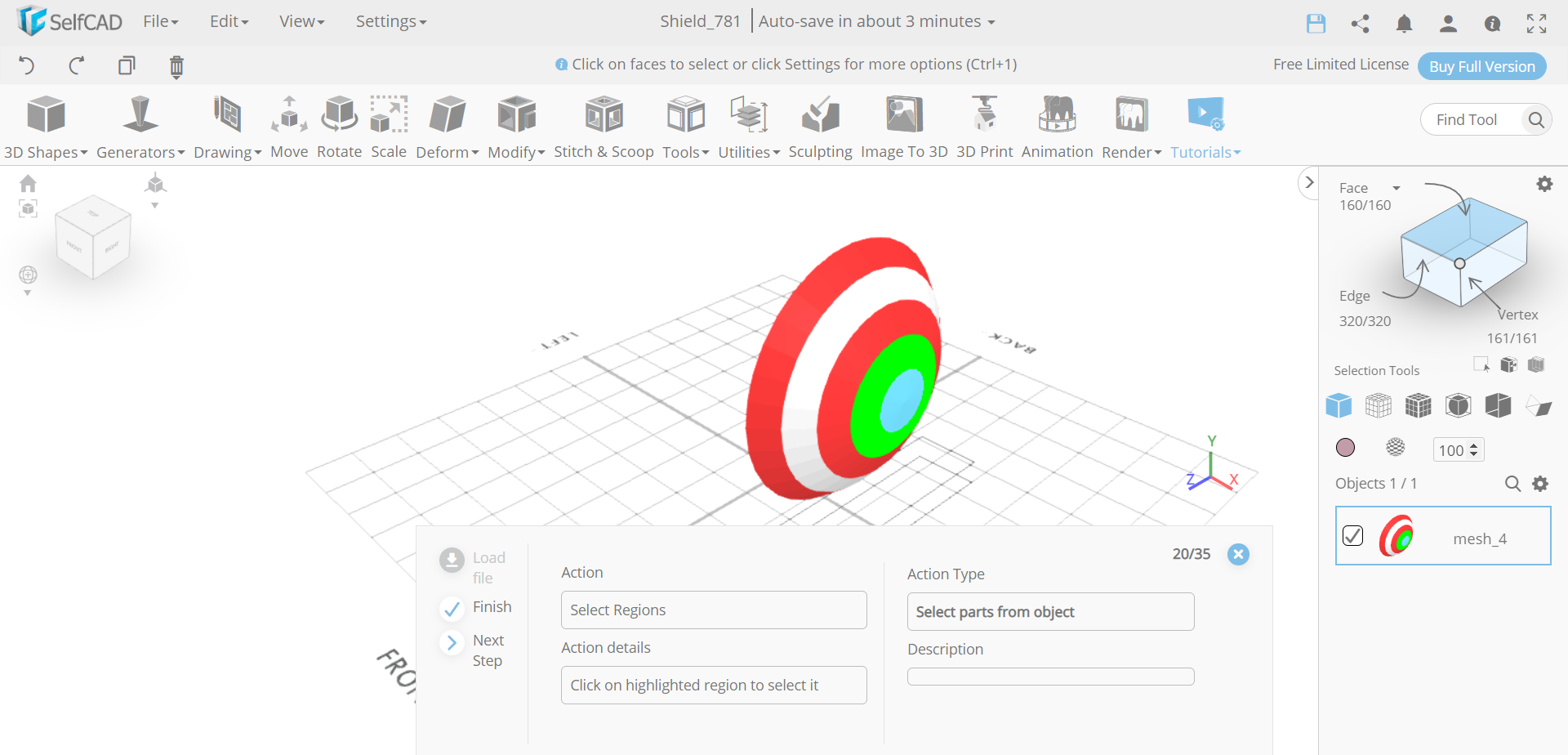This screenshot has width=1568, height=755.
Task: Delete selection with trash icon
Action: click(176, 66)
